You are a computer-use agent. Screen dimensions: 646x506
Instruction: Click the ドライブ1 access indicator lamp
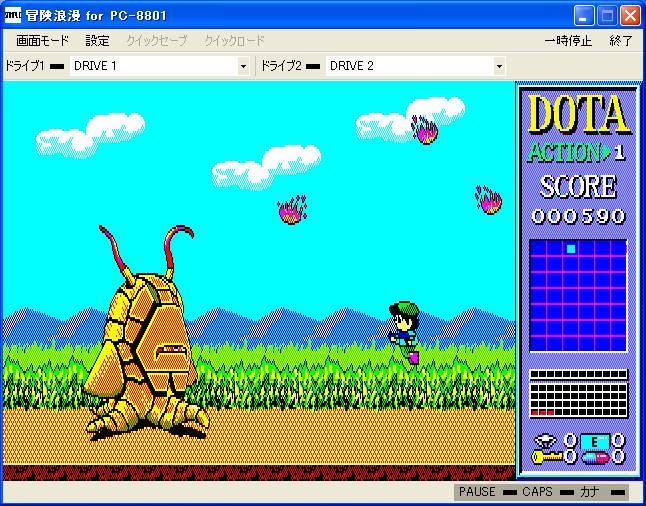(x=57, y=66)
